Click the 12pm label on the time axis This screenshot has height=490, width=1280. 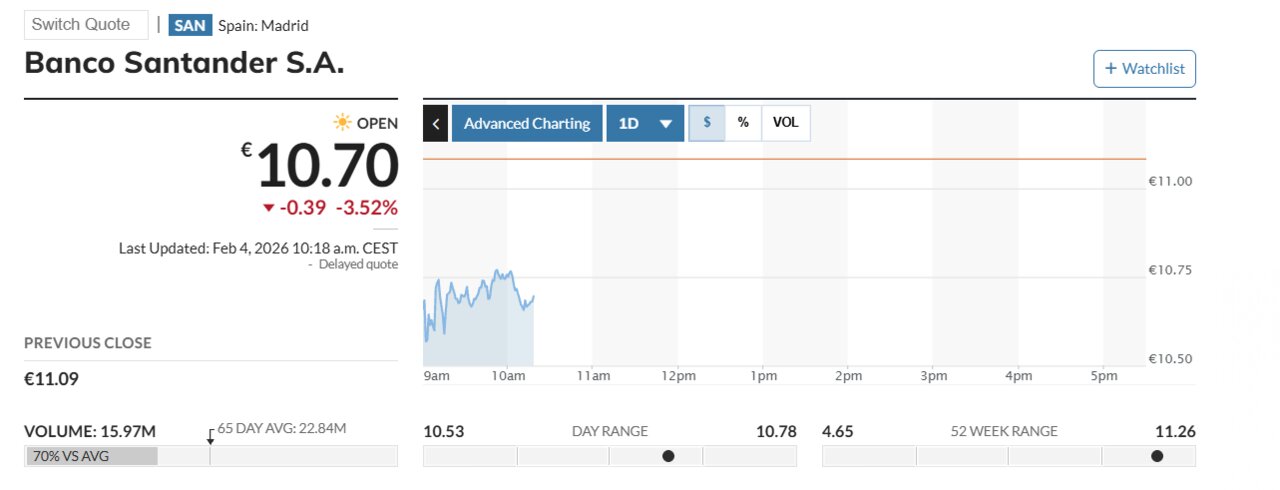(678, 376)
